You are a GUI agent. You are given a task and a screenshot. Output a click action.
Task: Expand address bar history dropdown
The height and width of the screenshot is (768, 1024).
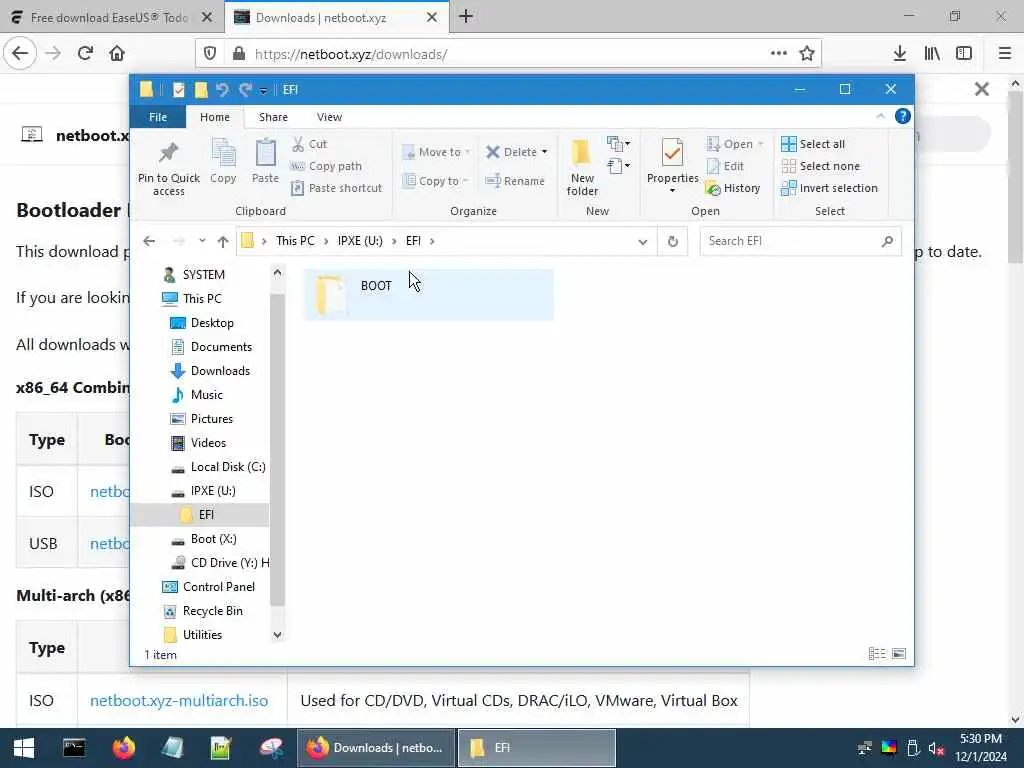click(x=643, y=242)
